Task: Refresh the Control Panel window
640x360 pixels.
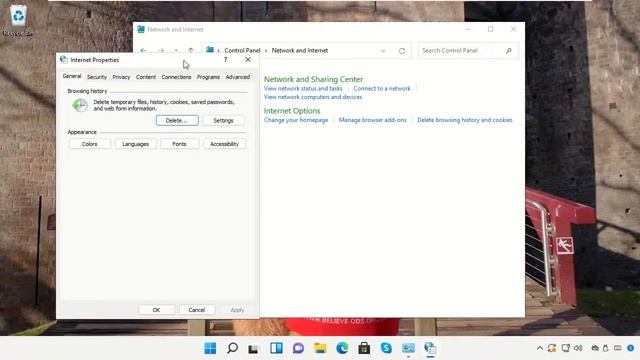Action: [402, 51]
